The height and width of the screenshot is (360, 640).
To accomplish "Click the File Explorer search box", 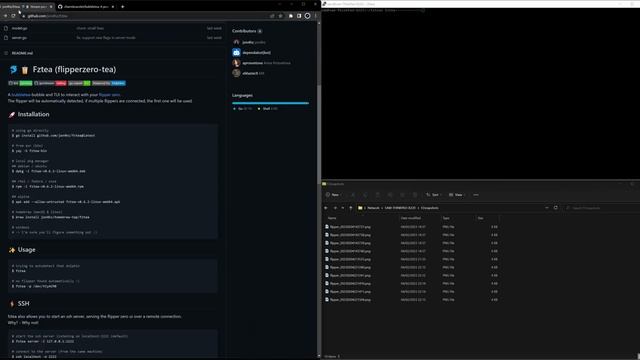I will 601,208.
